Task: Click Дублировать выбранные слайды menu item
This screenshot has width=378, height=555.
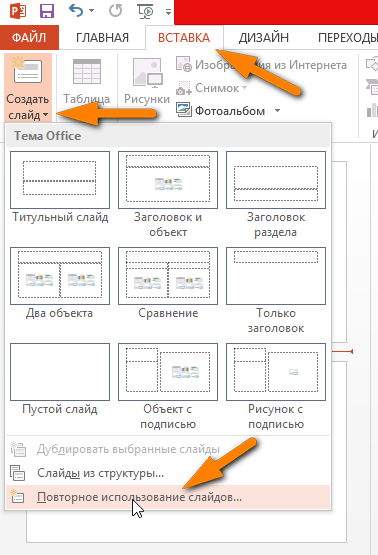Action: (x=168, y=449)
